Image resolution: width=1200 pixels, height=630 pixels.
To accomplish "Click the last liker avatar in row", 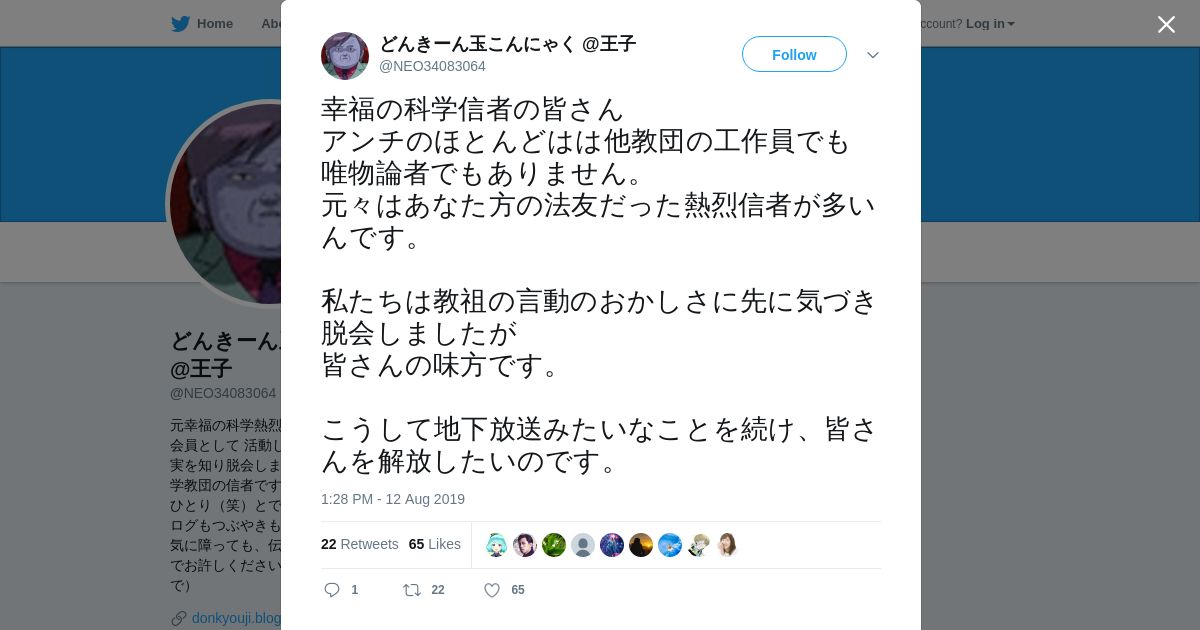I will tap(728, 545).
